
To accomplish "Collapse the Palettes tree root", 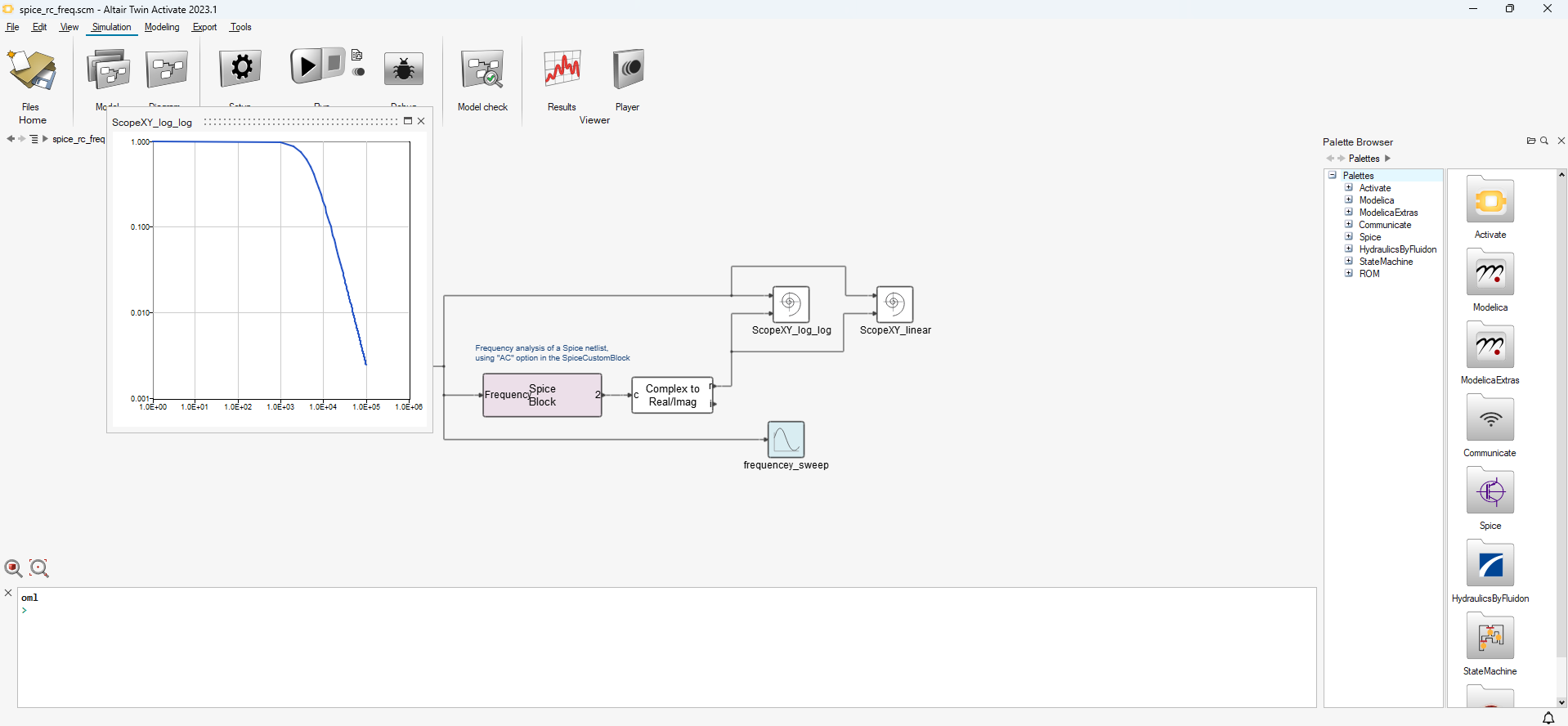I will [x=1333, y=175].
